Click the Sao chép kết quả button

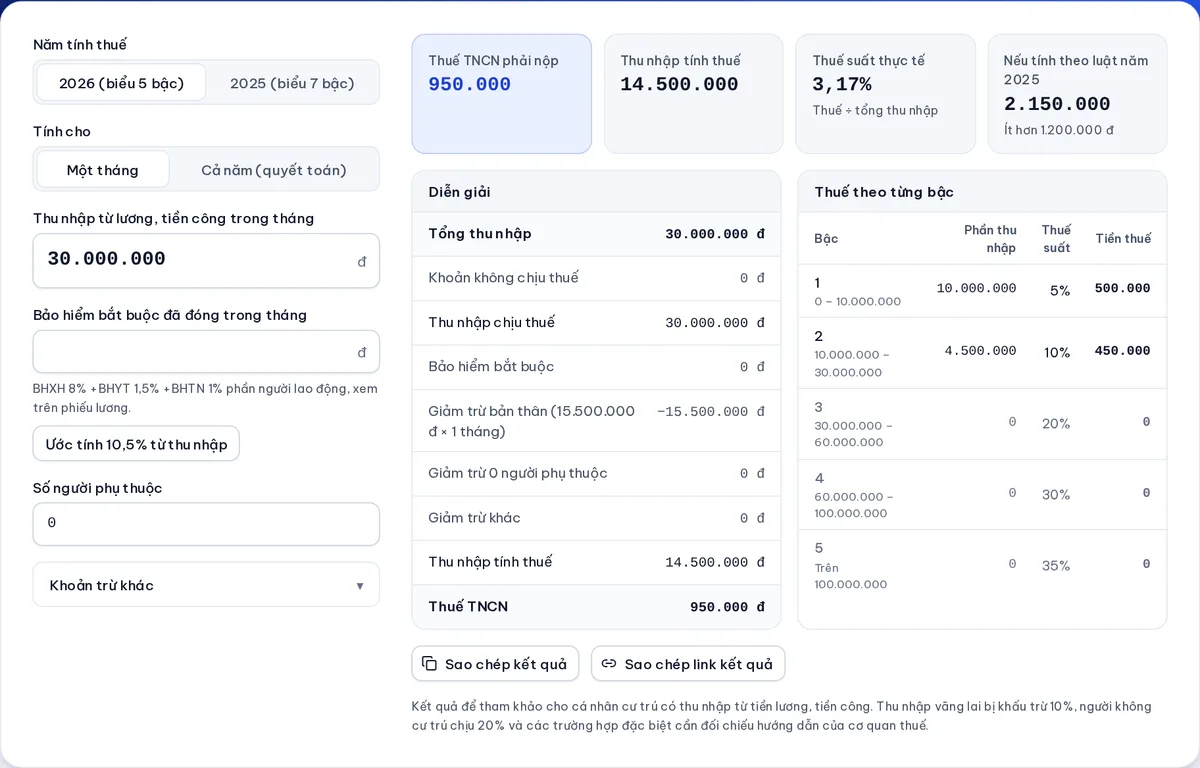click(495, 664)
